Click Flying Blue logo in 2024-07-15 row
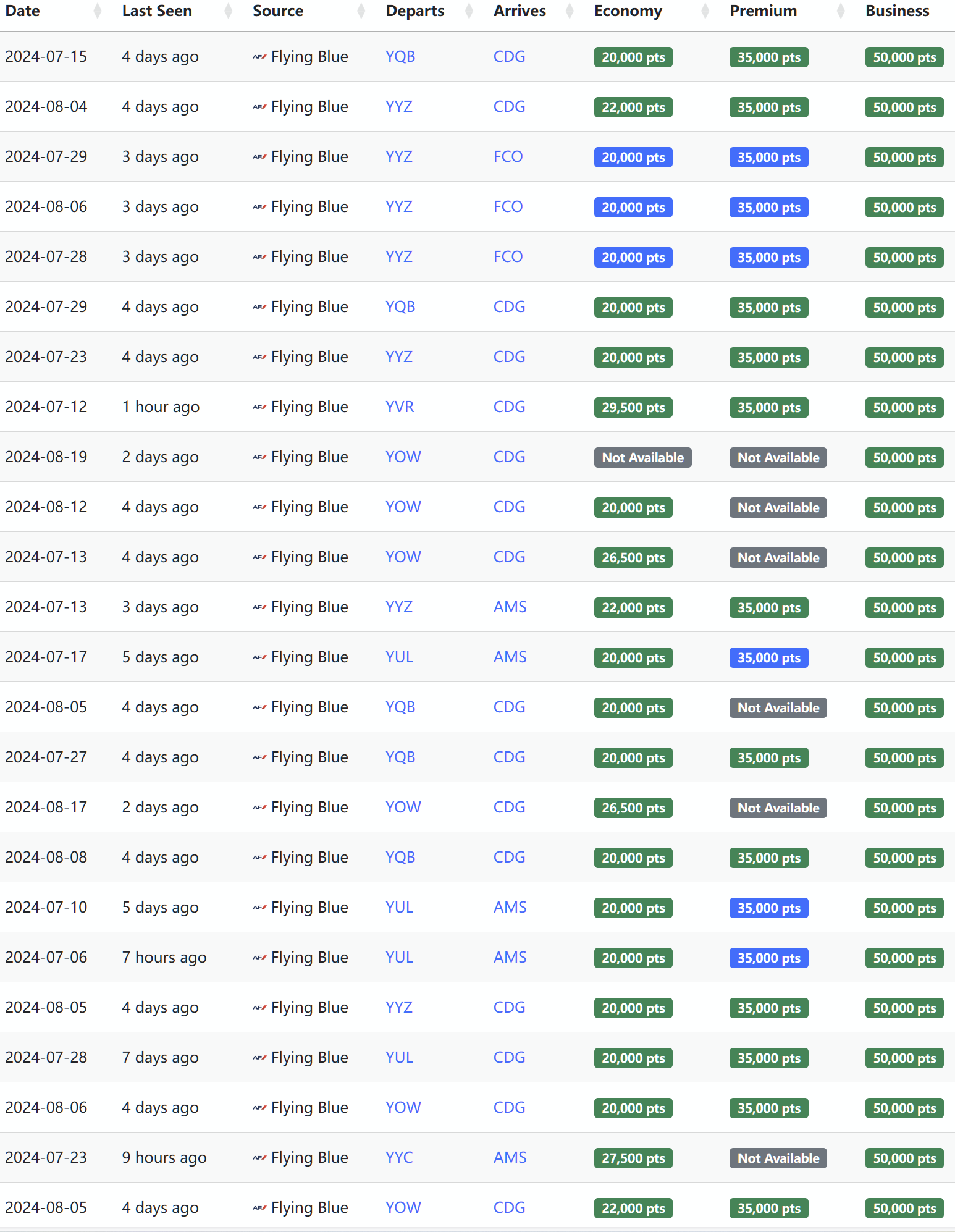955x1232 pixels. (259, 57)
